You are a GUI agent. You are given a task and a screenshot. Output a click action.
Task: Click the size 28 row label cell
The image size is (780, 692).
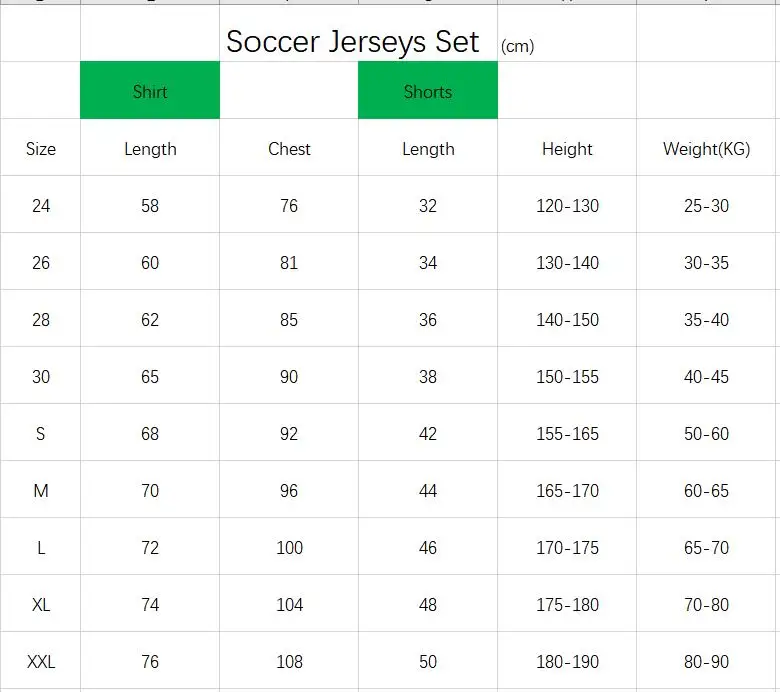tap(40, 318)
